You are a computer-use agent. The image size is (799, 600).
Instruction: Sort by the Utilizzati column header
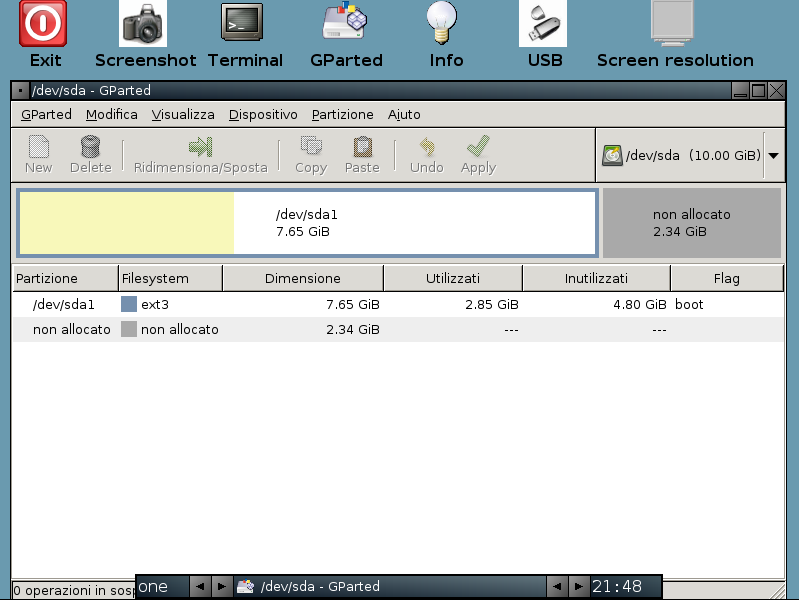tap(453, 278)
